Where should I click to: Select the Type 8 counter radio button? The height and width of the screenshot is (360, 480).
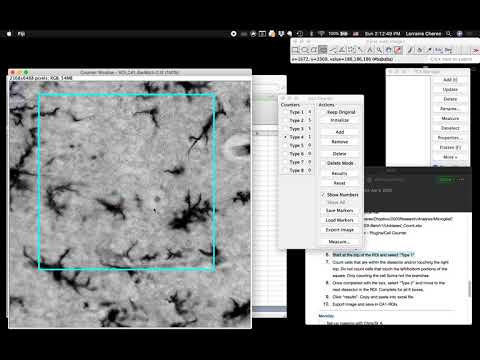click(x=285, y=170)
